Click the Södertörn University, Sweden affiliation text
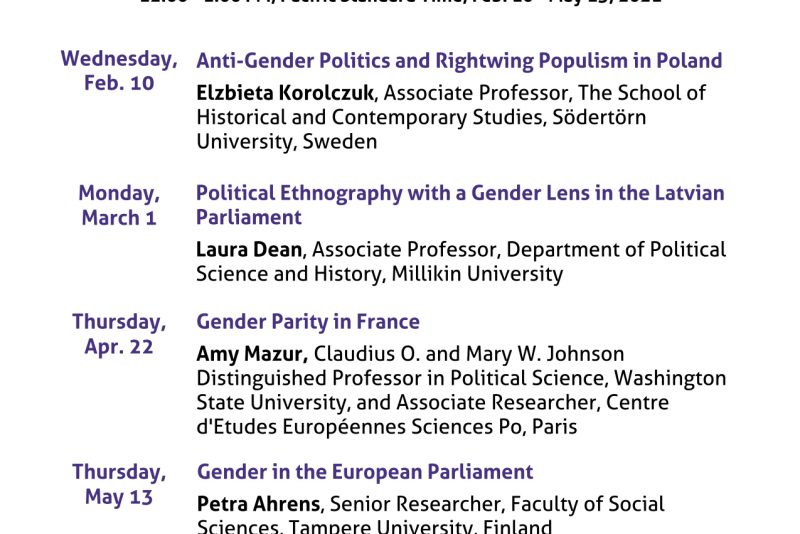 (x=421, y=130)
